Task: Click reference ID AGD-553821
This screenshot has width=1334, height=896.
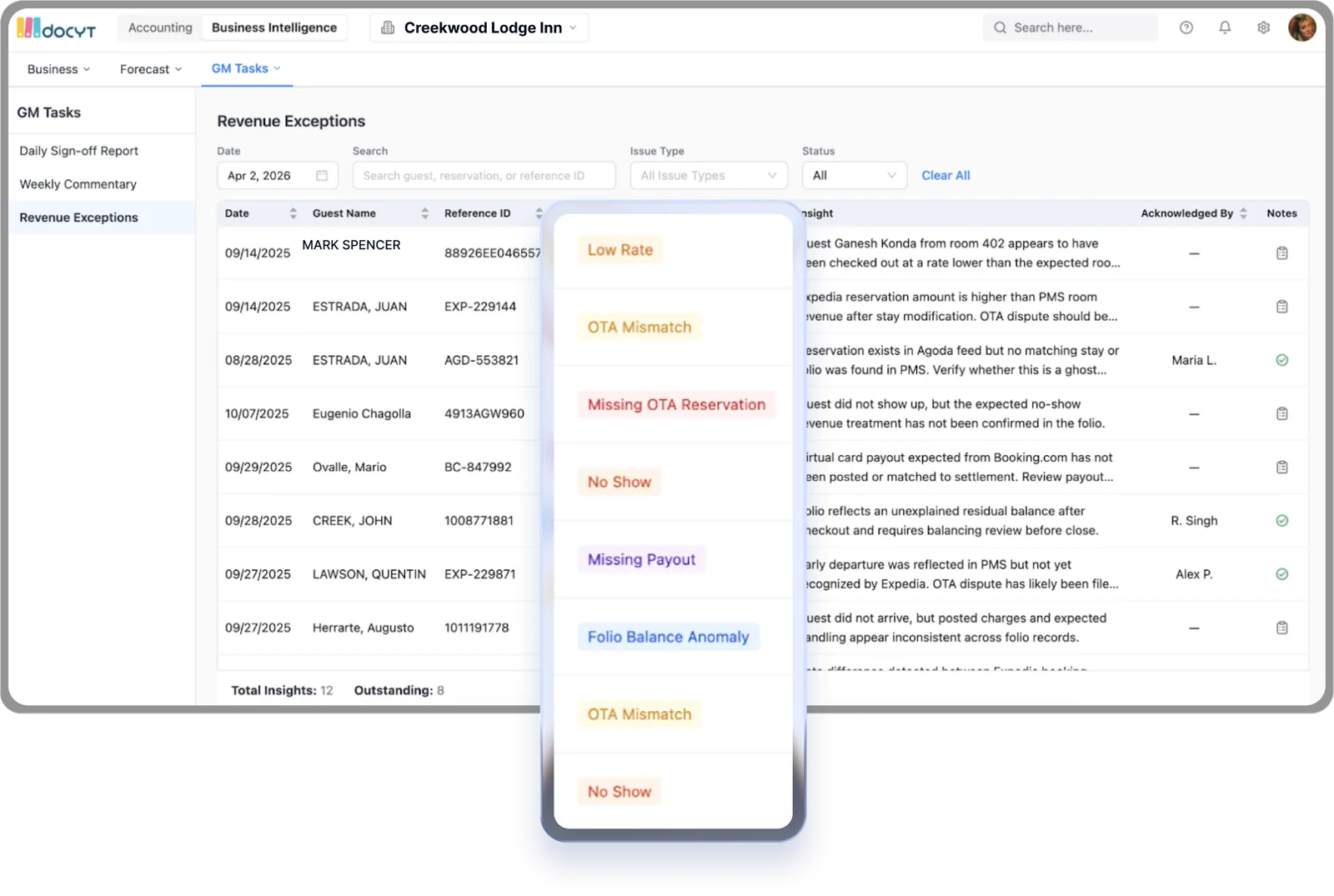Action: pos(482,360)
